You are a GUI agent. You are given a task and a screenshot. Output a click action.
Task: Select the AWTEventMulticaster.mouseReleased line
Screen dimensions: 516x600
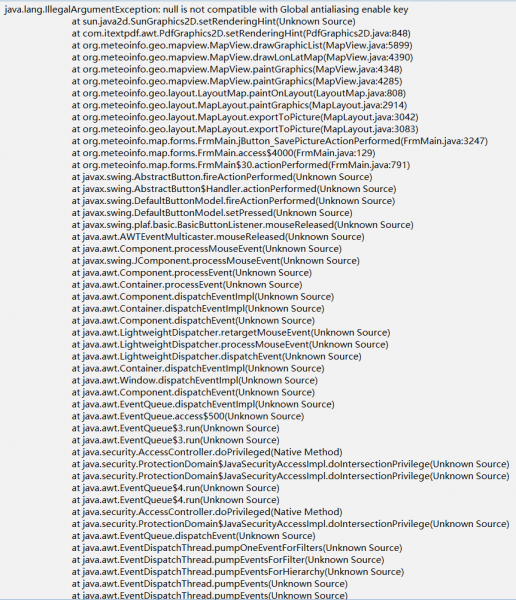coord(218,236)
